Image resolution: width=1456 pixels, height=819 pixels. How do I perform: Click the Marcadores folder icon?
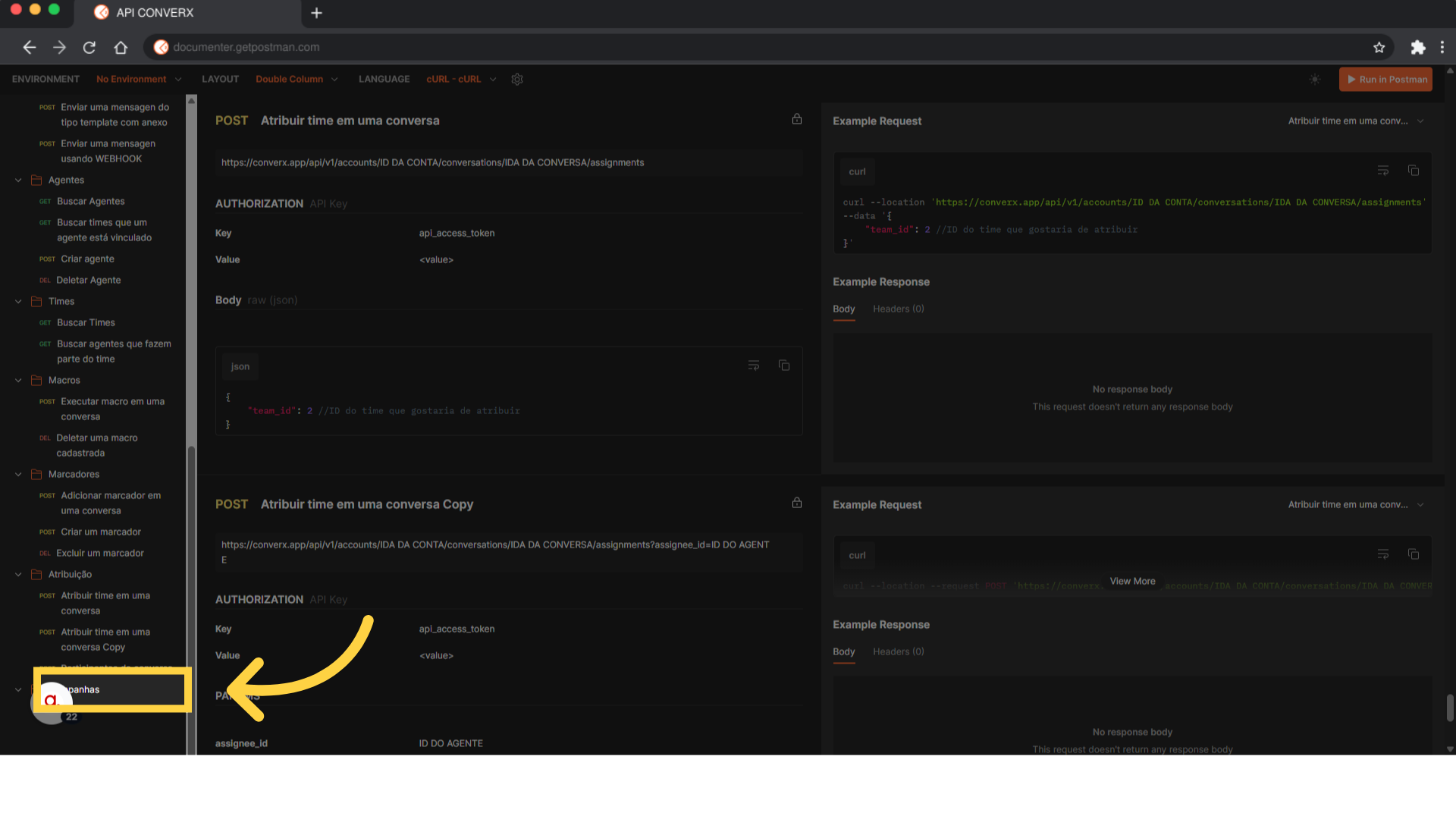coord(36,474)
